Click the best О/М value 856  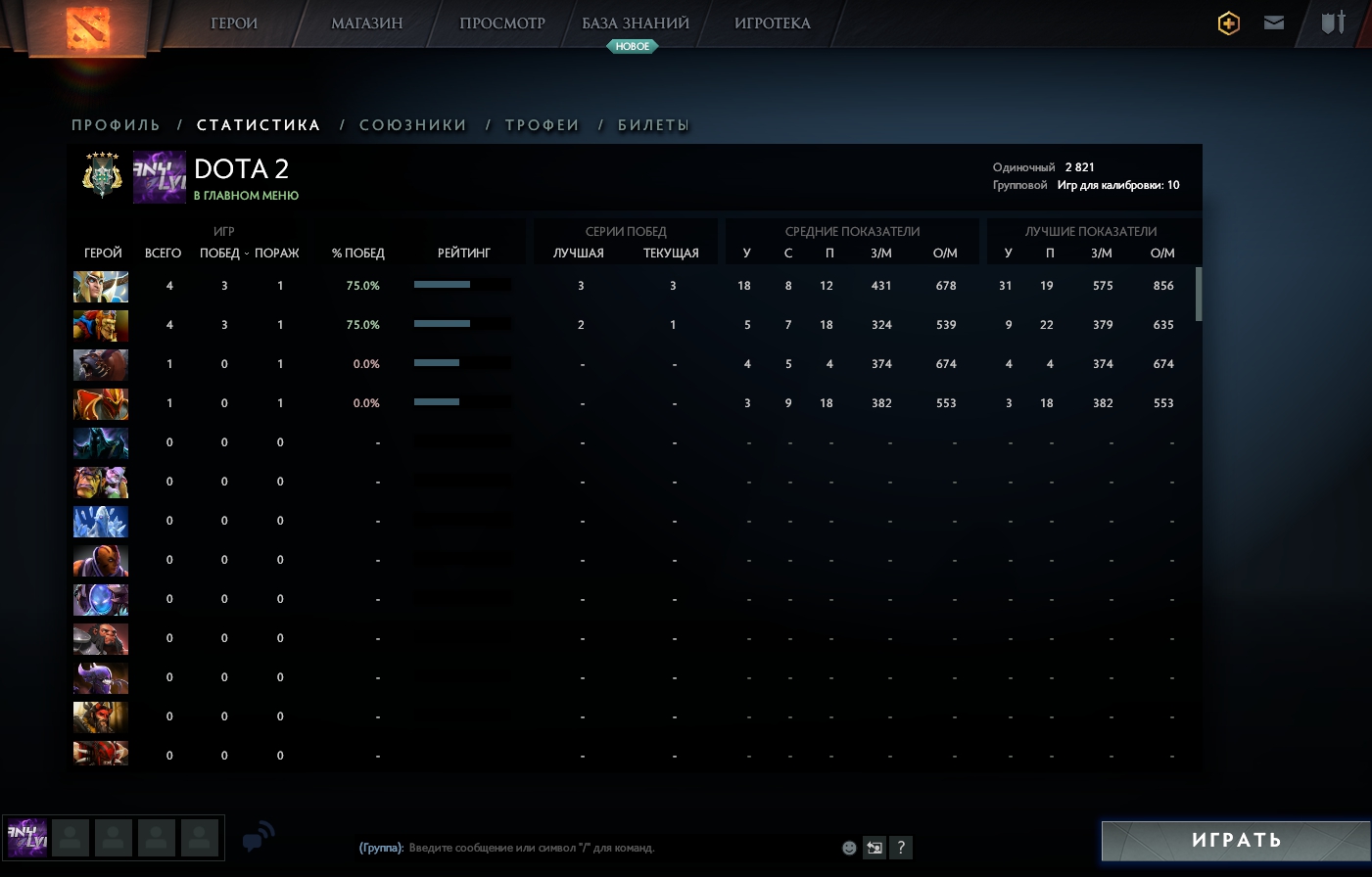click(x=1163, y=286)
